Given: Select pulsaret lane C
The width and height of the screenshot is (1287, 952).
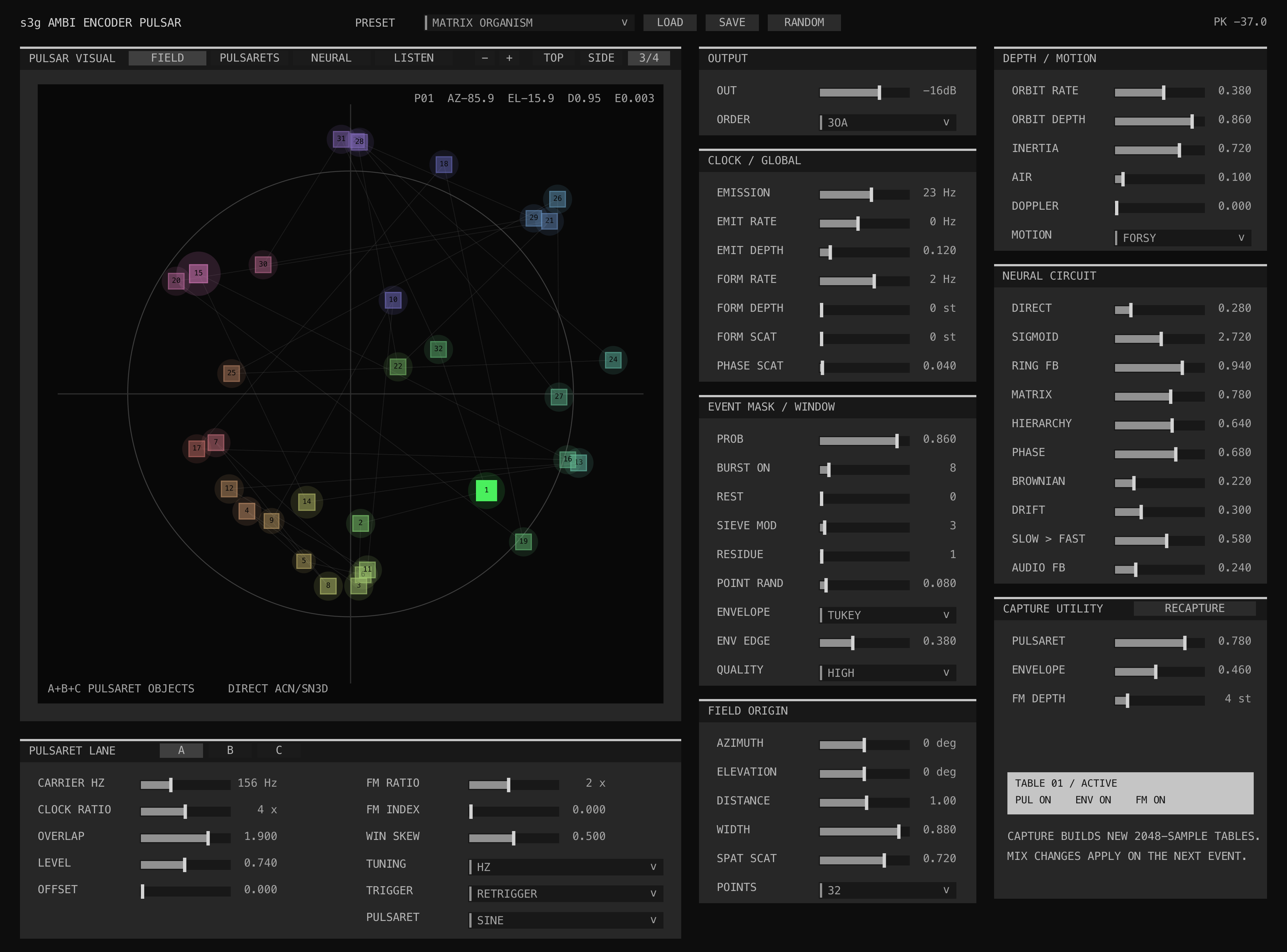Looking at the screenshot, I should 279,750.
